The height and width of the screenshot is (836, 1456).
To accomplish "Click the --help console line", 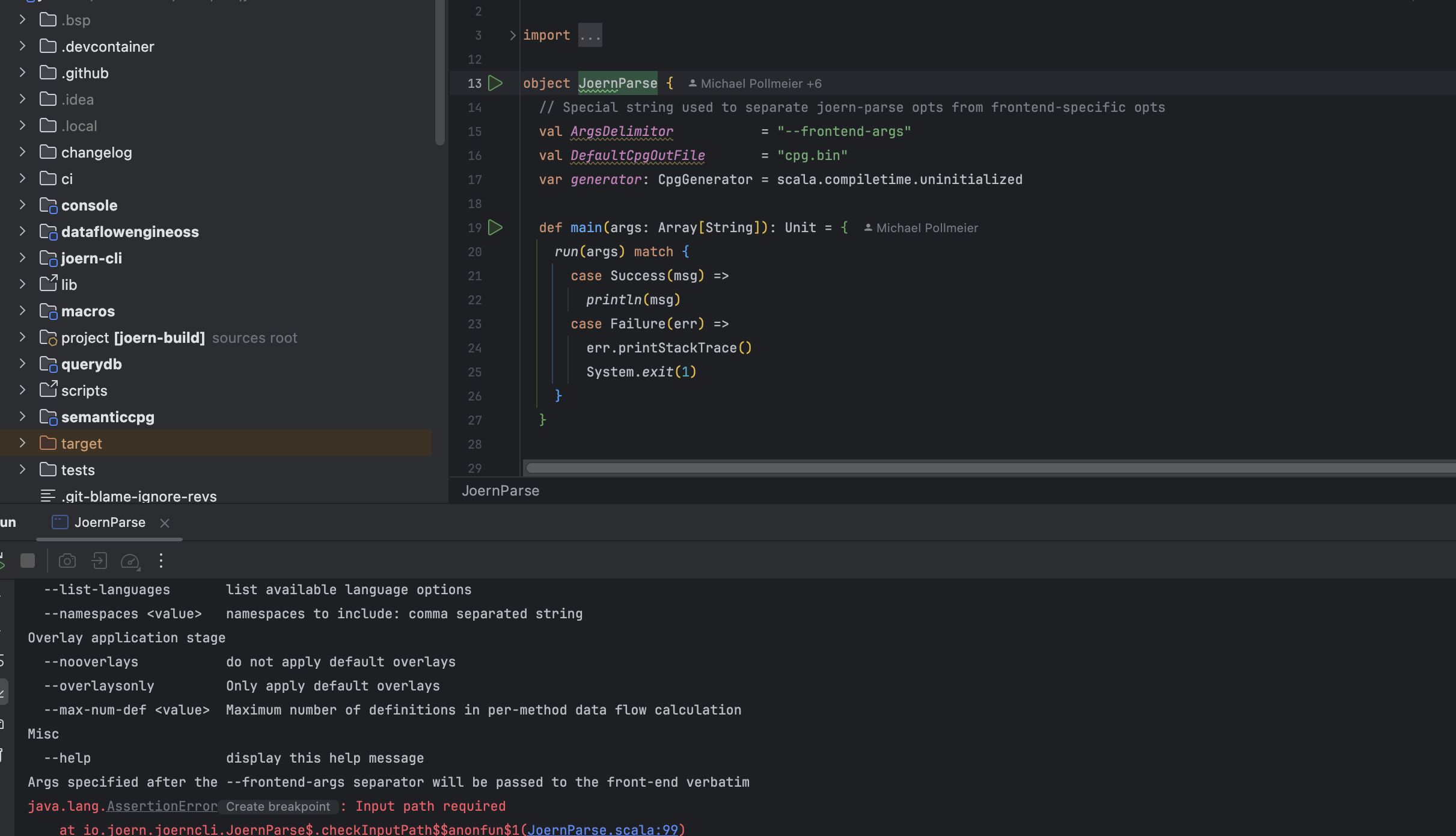I will (233, 758).
